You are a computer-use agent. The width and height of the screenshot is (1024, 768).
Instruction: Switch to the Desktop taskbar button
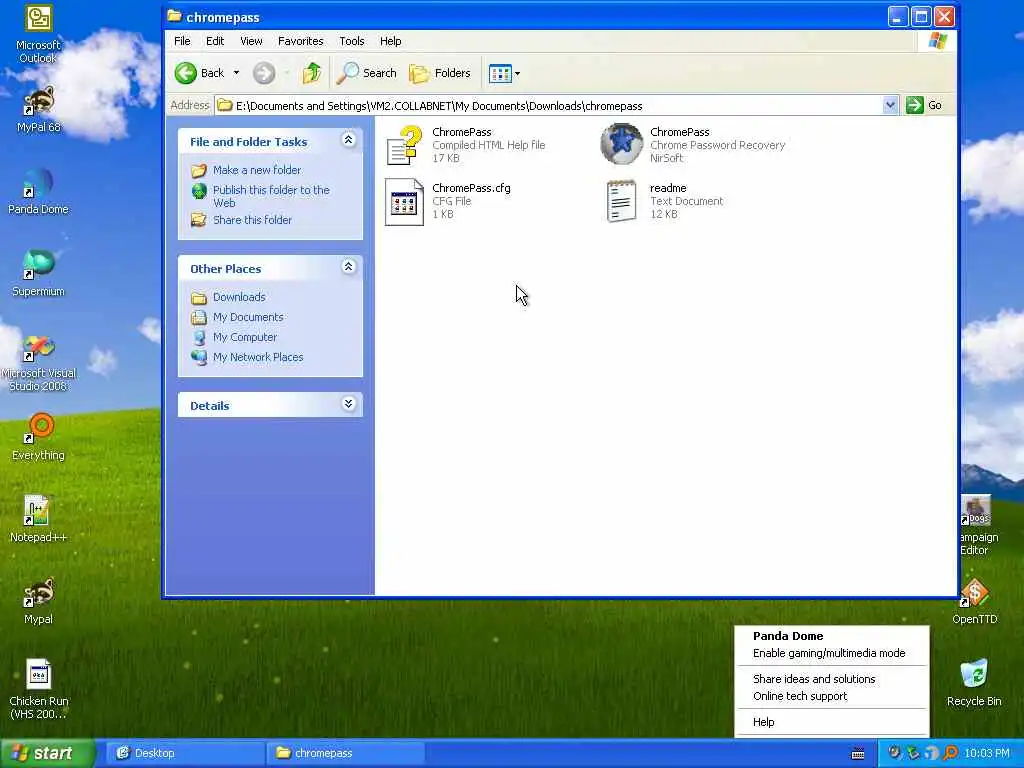pyautogui.click(x=185, y=753)
